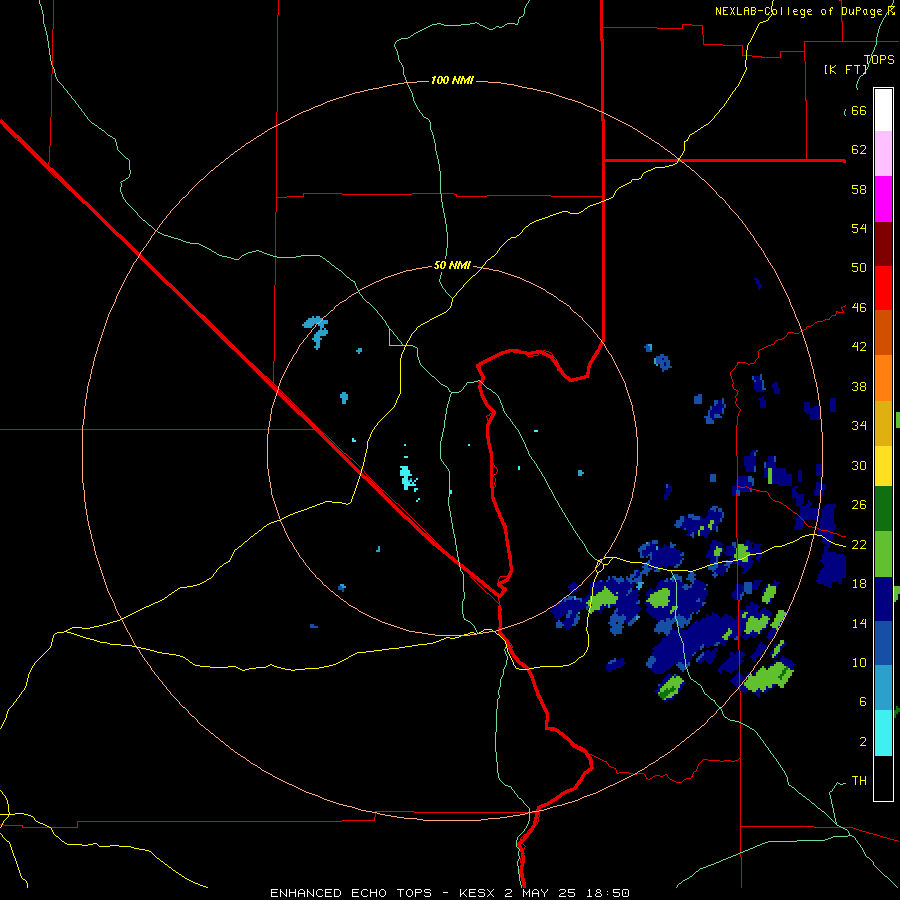The height and width of the screenshot is (900, 900).
Task: Click the legend value "34"
Action: tap(859, 426)
